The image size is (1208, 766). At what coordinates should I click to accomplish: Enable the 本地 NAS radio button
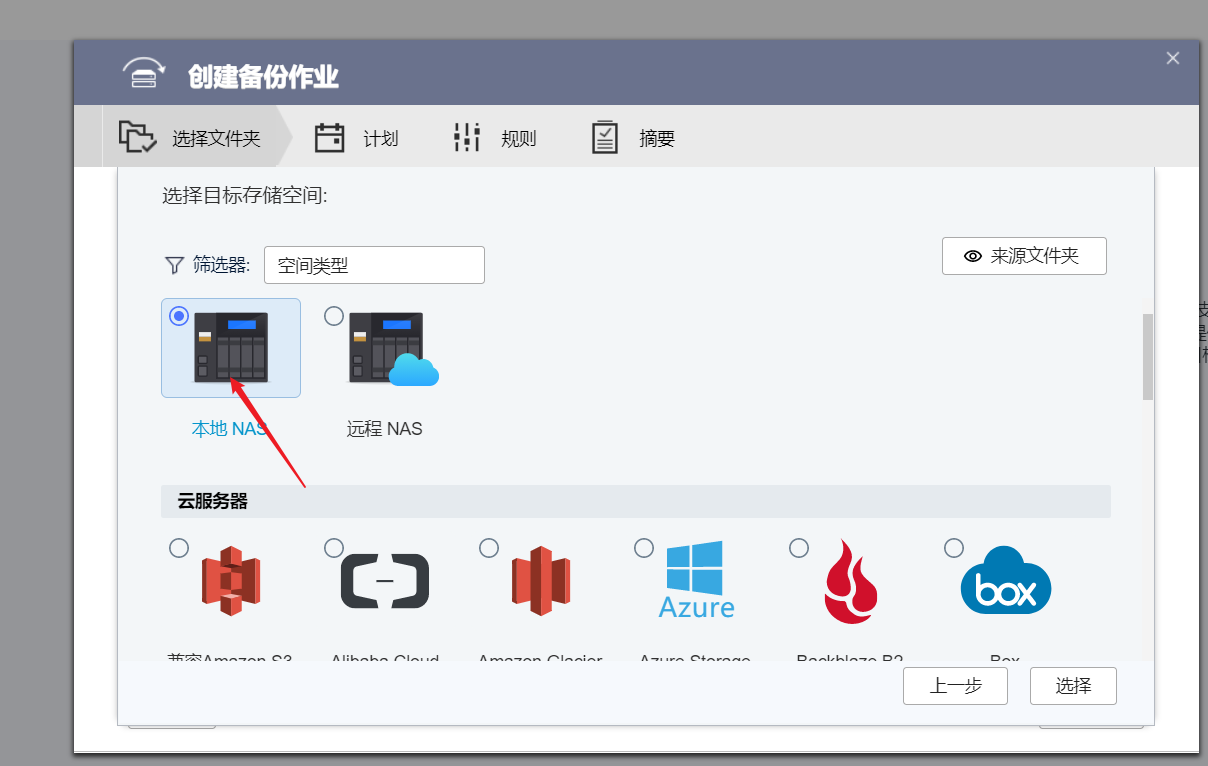pos(179,316)
